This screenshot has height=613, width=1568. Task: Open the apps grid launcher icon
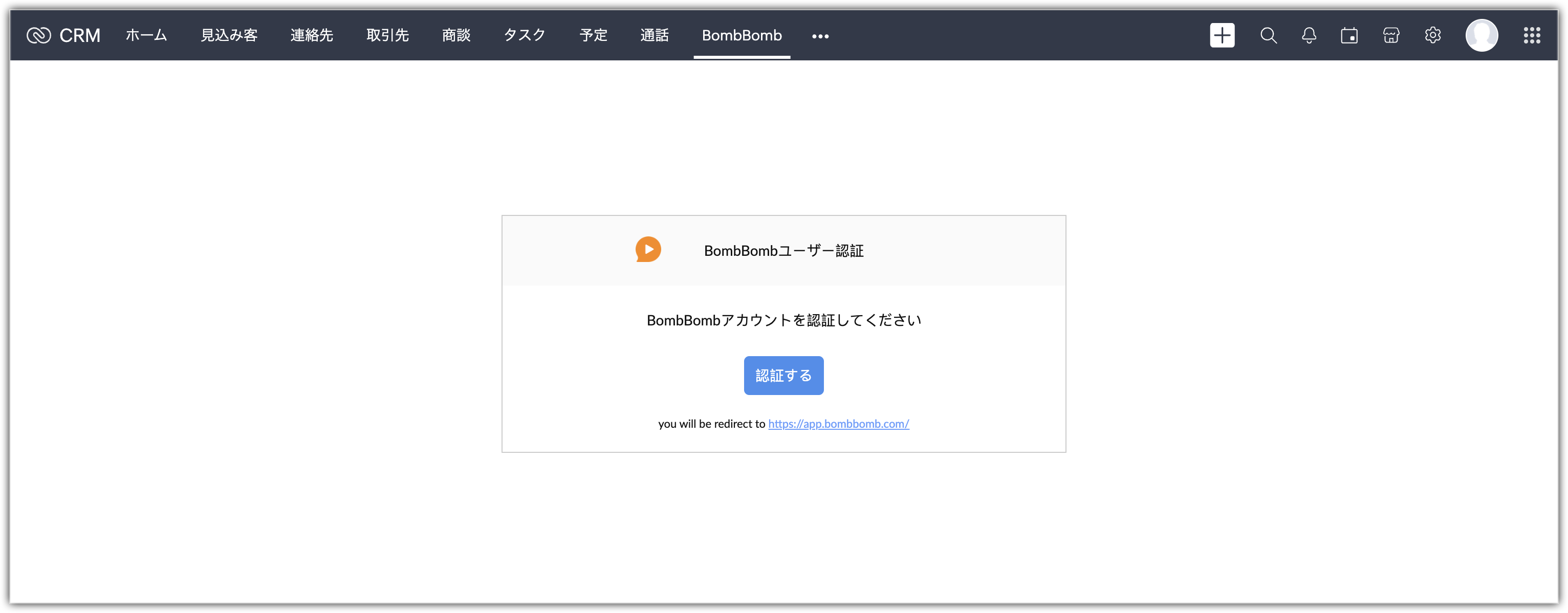(1532, 35)
